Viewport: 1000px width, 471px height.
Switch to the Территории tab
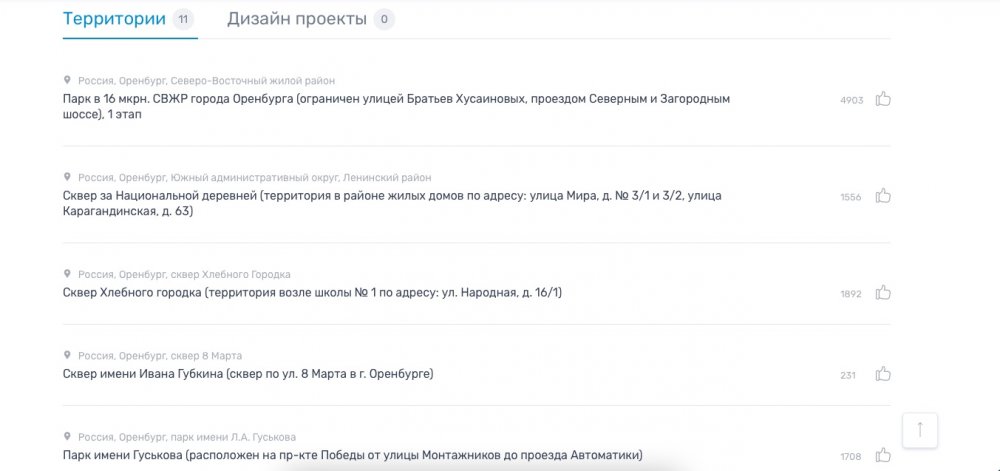tap(114, 19)
